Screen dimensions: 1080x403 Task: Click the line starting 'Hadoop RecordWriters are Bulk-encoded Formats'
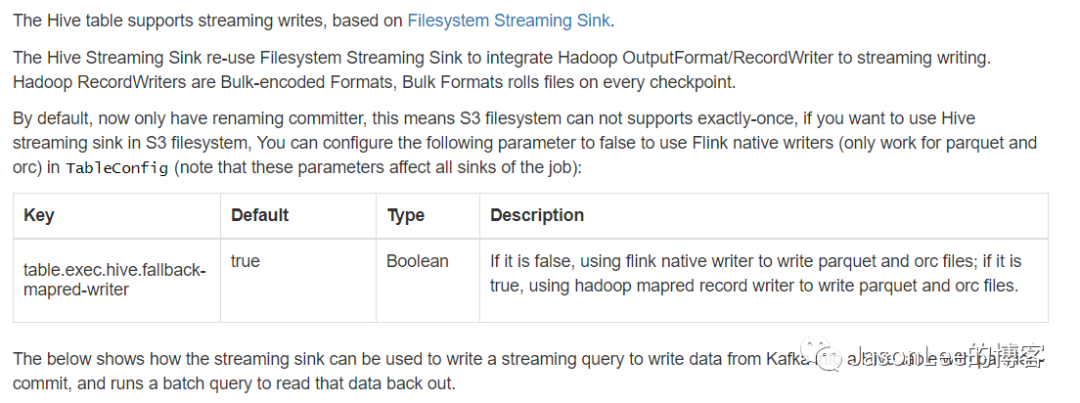point(374,83)
